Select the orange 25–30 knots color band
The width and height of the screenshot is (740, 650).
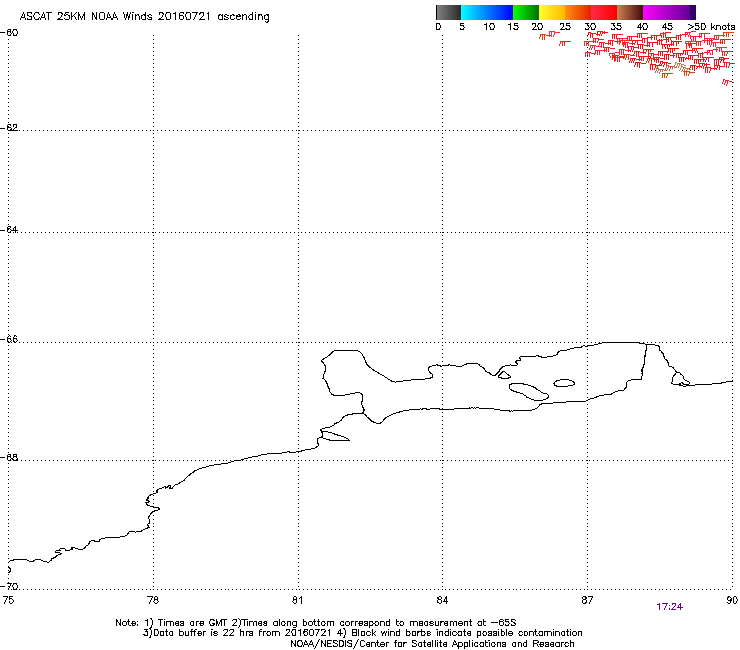(x=578, y=12)
